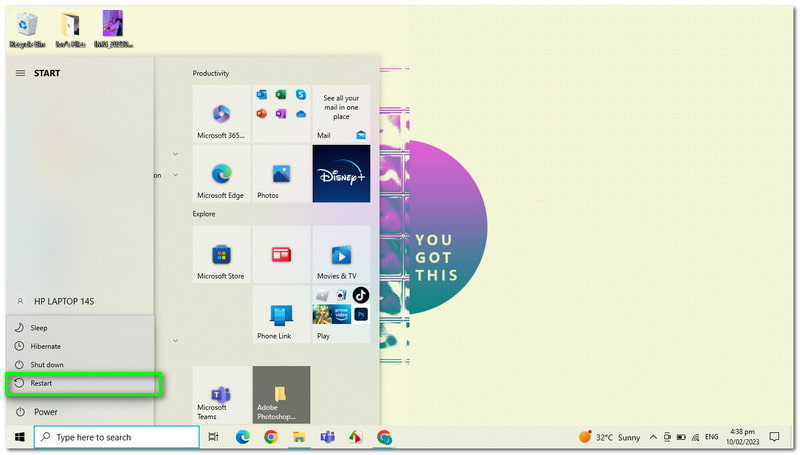Select the folder icon on the desktop

[70, 30]
